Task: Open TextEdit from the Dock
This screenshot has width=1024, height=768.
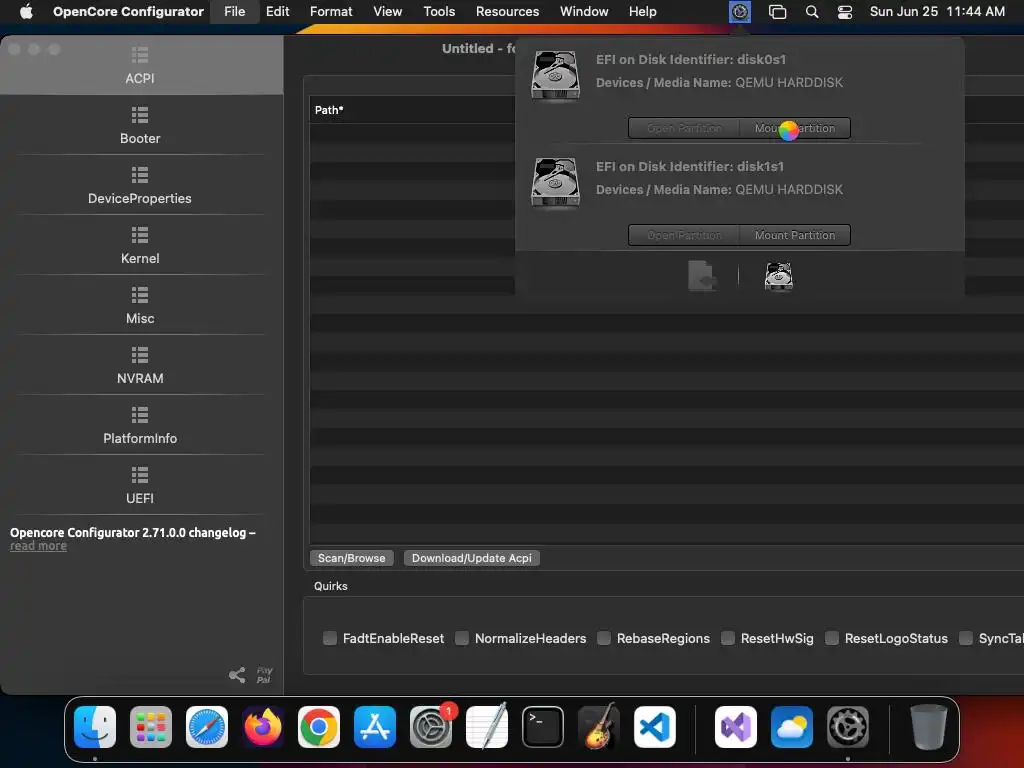Action: (x=487, y=727)
